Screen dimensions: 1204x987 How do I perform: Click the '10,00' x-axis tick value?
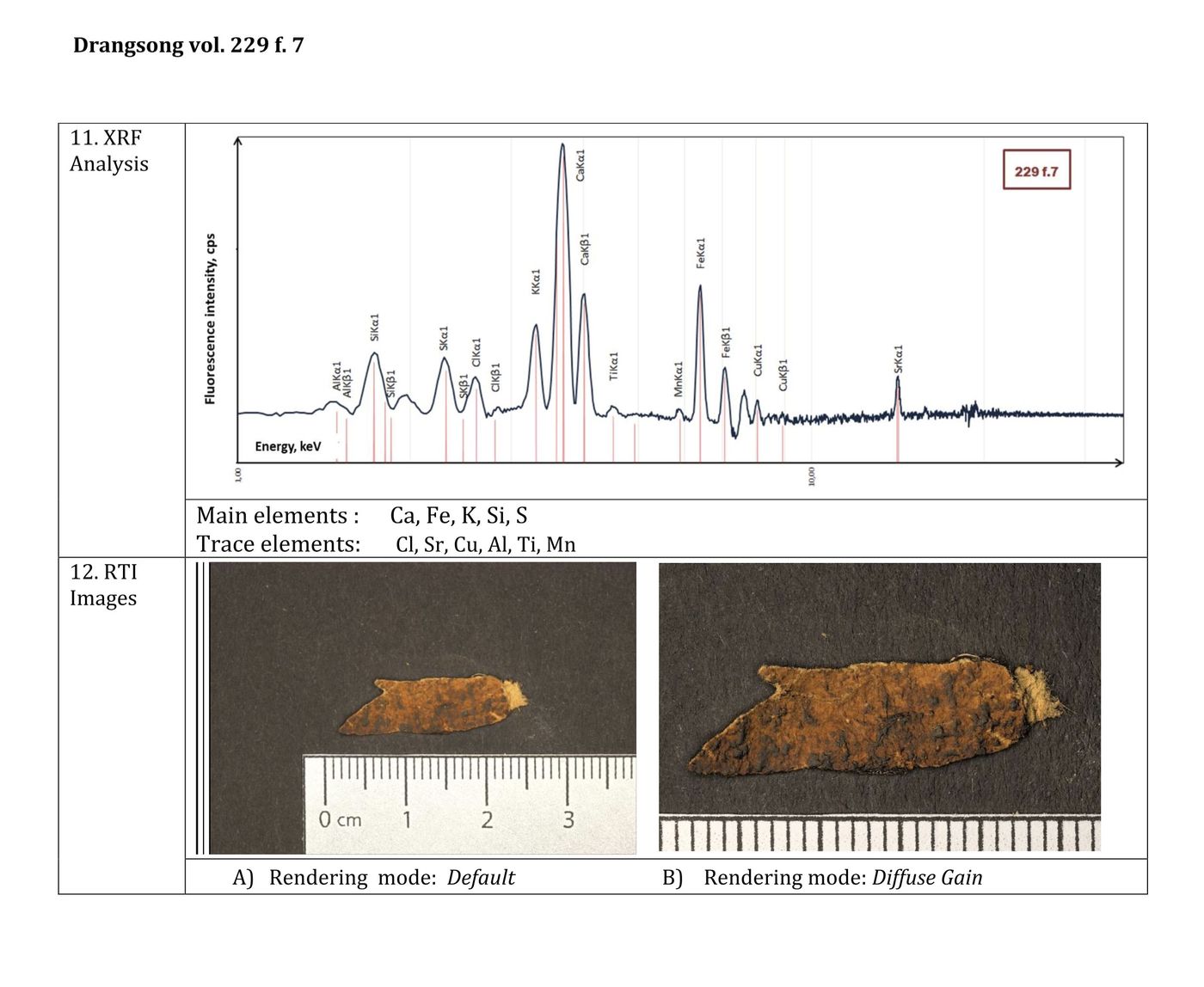coord(811,477)
